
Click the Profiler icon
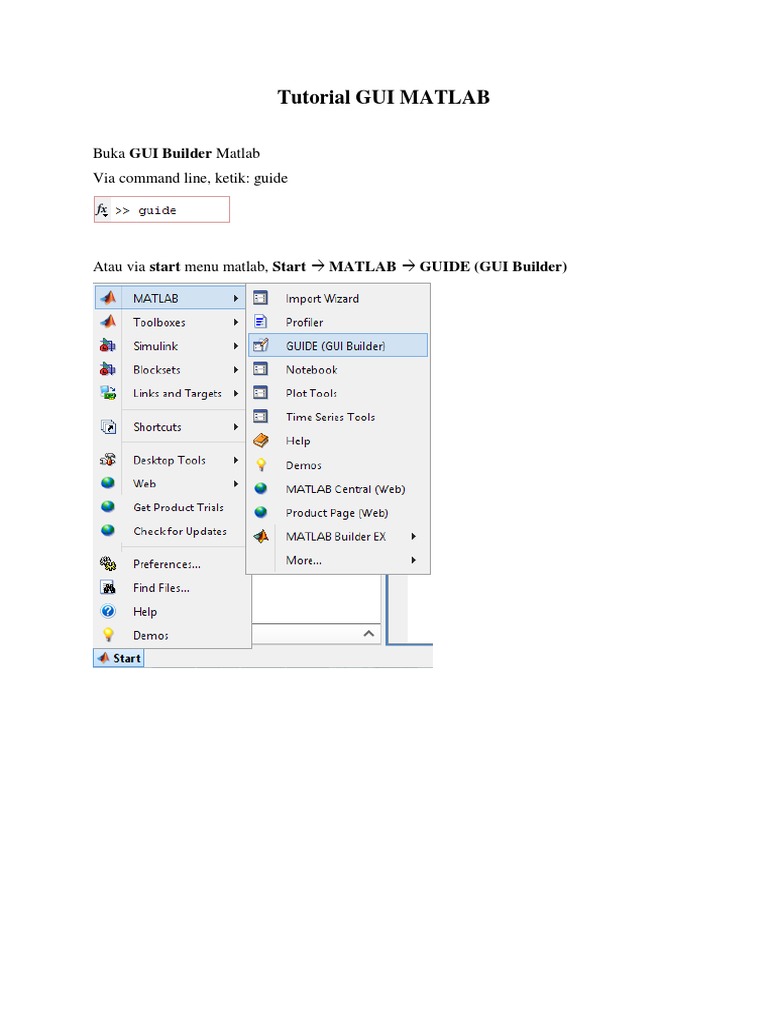tap(261, 321)
